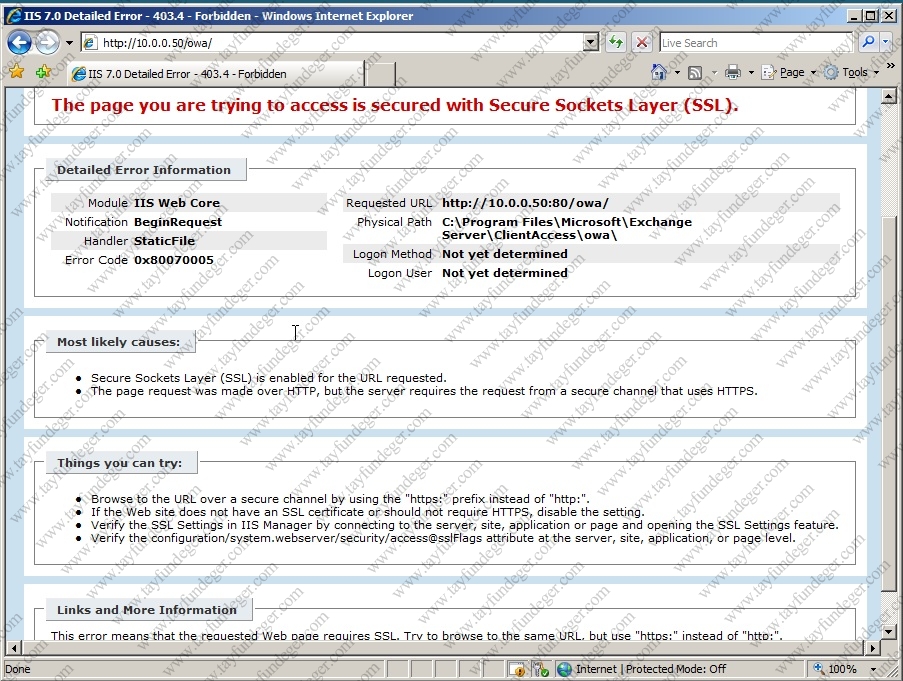903x681 pixels.
Task: Click the Things you can try heading
Action: coord(120,463)
